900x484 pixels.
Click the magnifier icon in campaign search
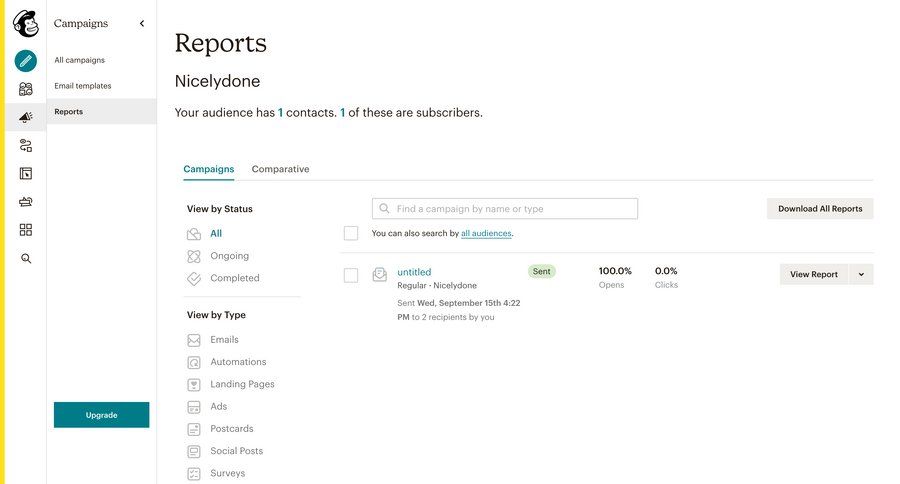(385, 208)
